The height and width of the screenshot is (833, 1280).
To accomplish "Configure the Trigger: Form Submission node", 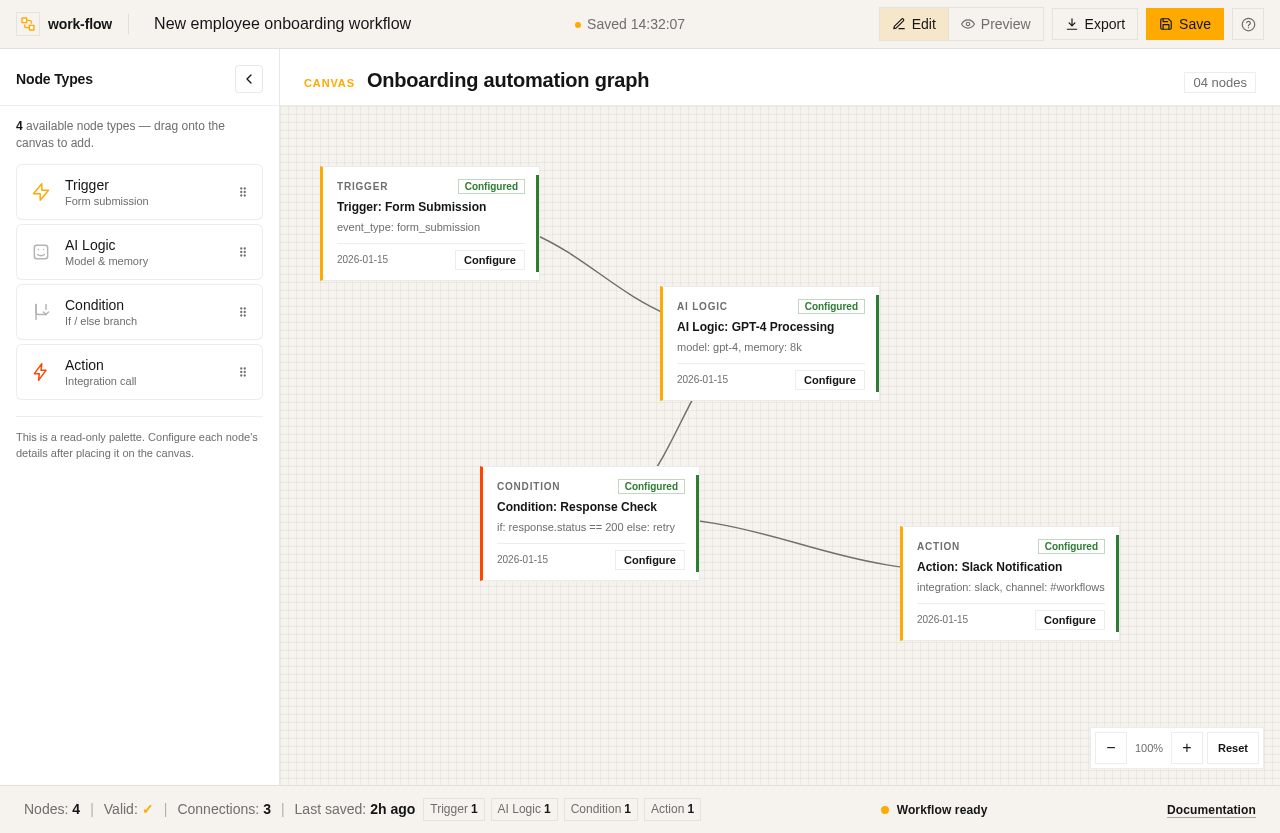I will click(490, 260).
